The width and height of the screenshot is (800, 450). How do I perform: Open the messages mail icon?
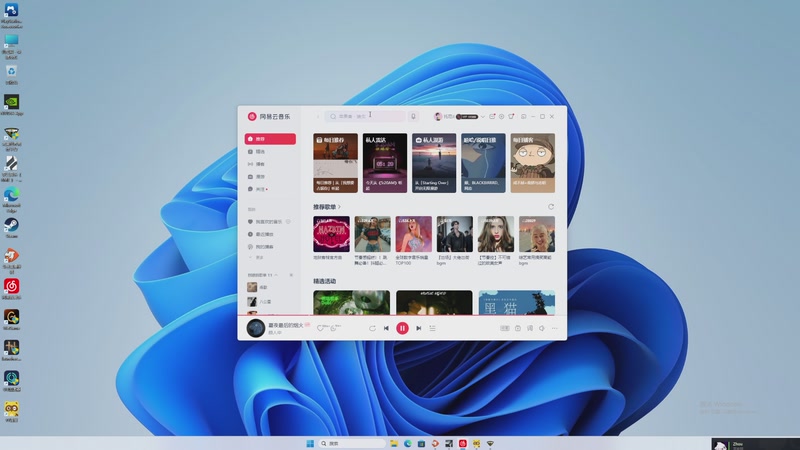click(x=492, y=116)
